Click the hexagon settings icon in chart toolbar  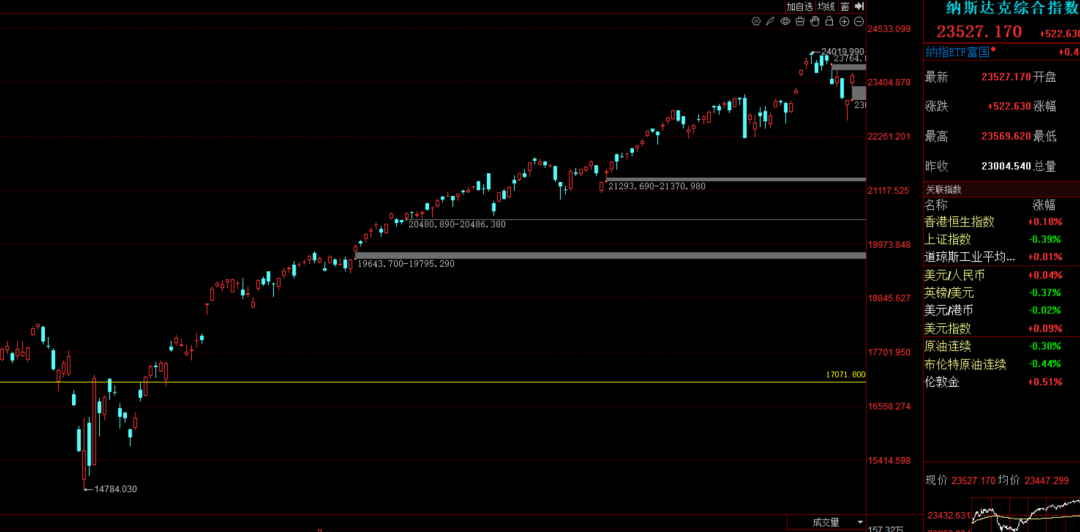[x=756, y=21]
